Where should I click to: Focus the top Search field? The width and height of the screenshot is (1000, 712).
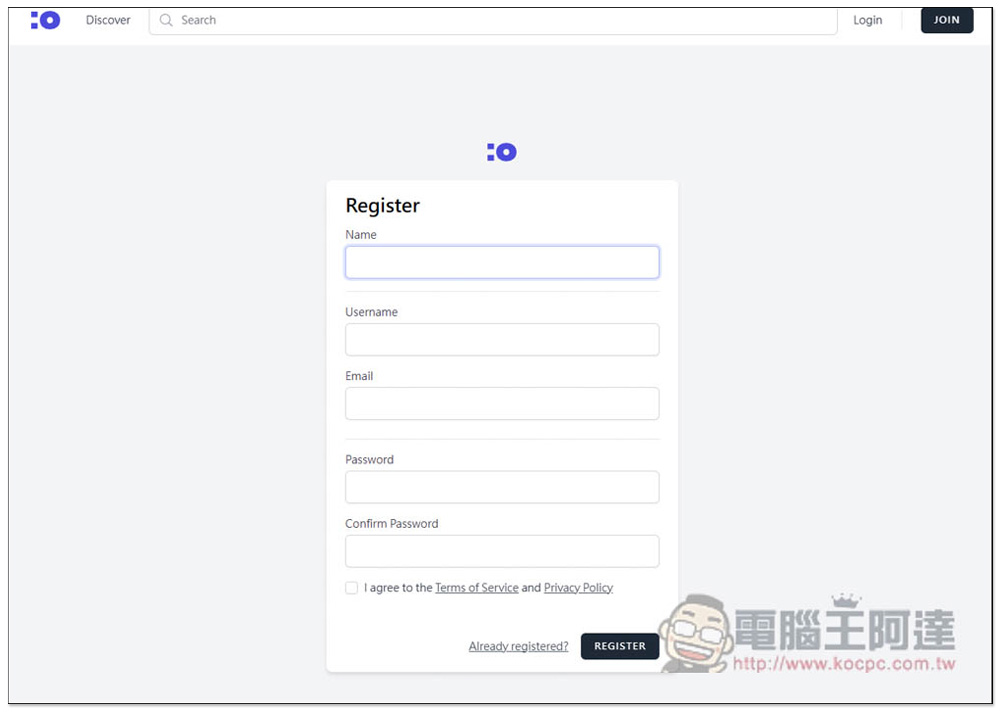point(493,20)
